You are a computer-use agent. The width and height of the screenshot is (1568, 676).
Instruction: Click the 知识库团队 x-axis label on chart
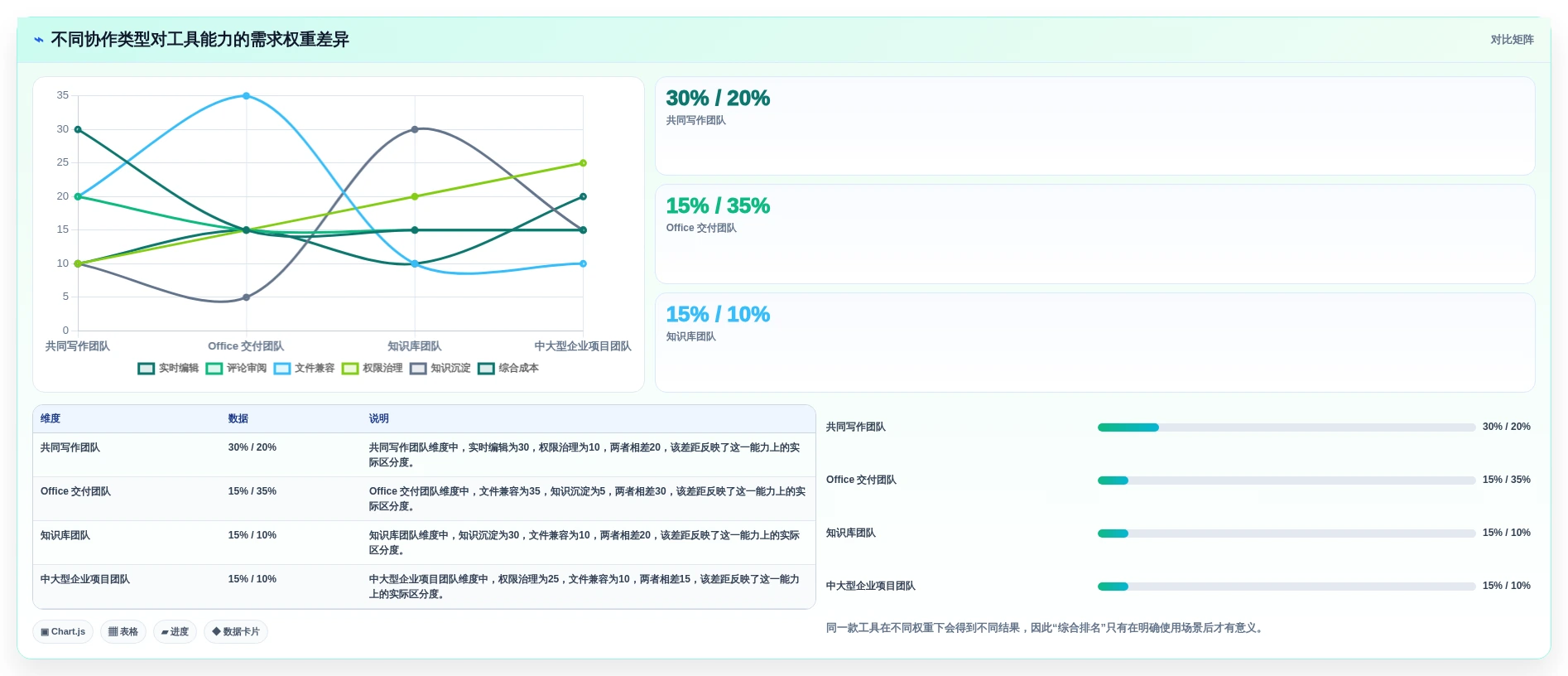[x=415, y=346]
